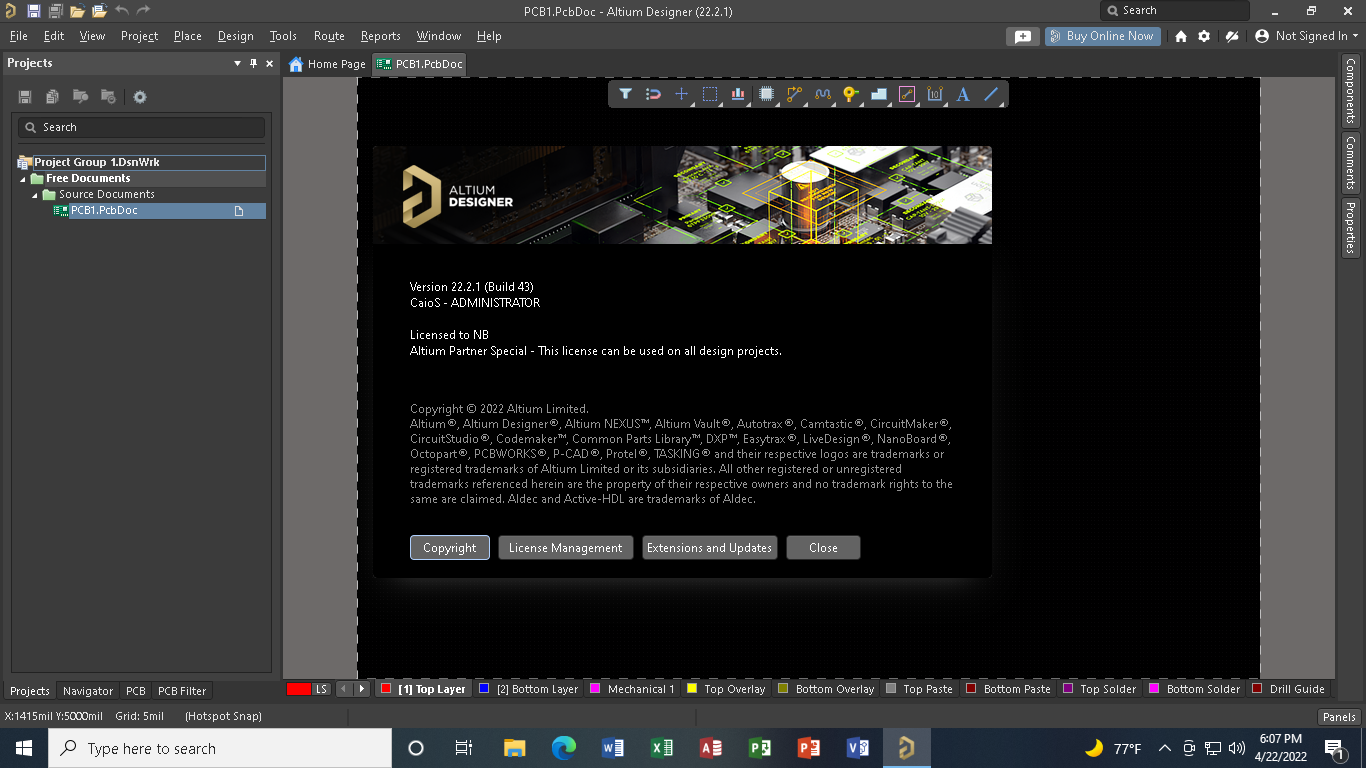Collapse the Source Documents folder
The width and height of the screenshot is (1366, 768).
coord(35,195)
